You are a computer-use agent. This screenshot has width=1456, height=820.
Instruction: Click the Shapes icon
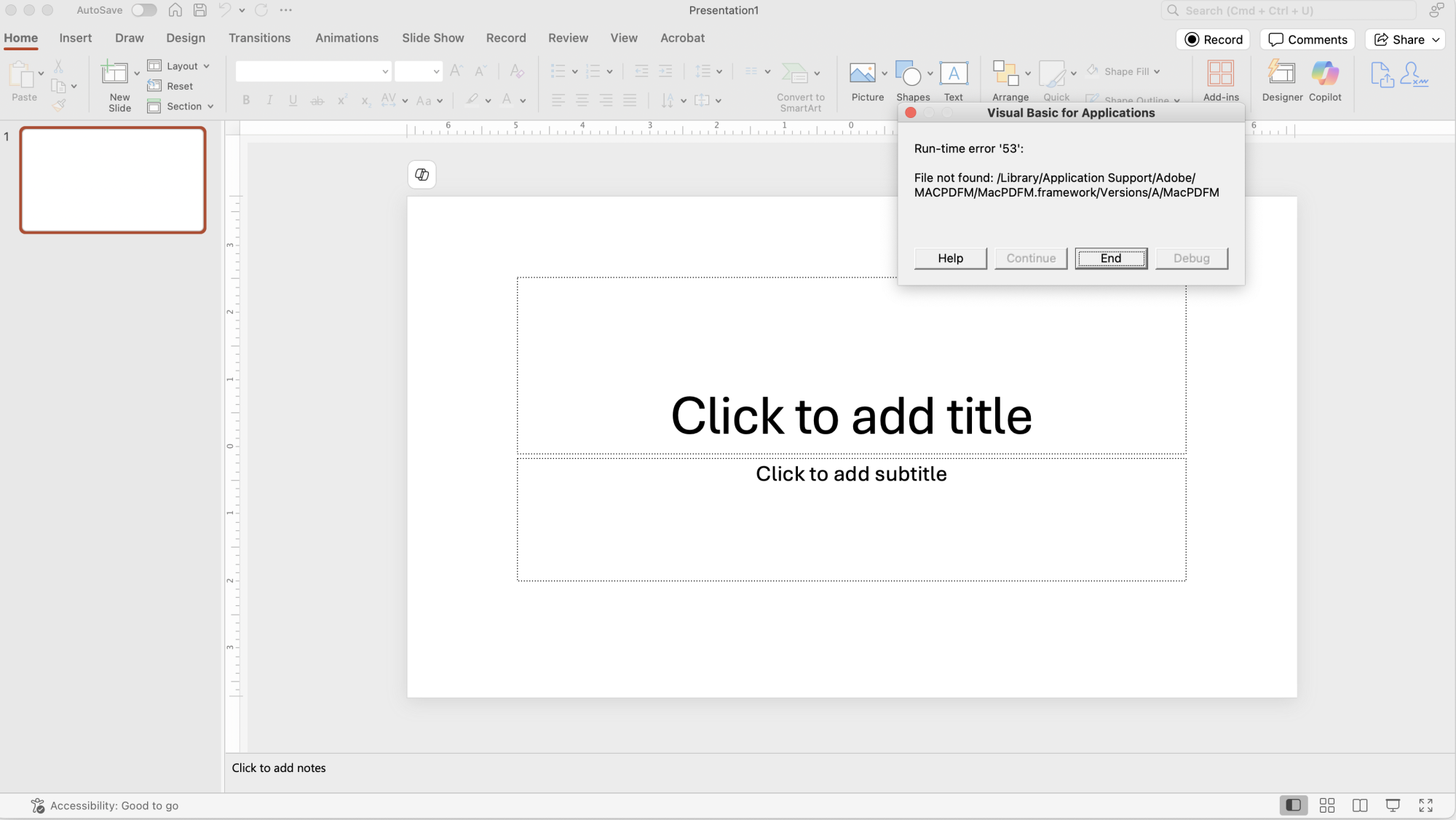pyautogui.click(x=908, y=73)
